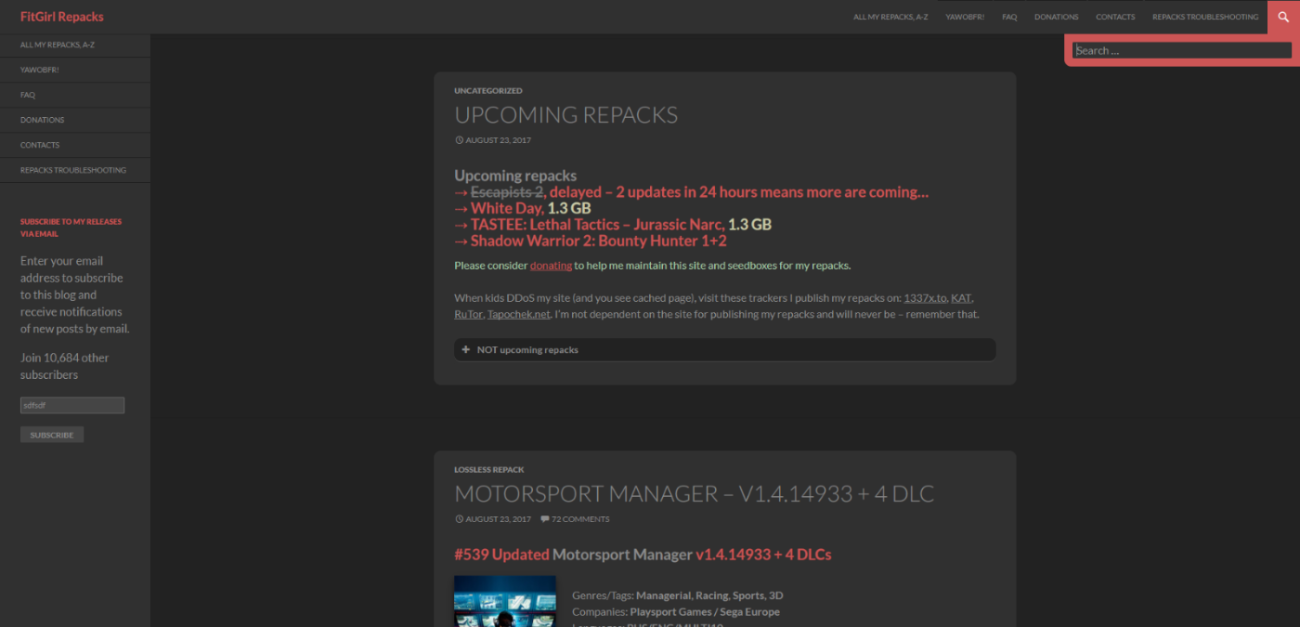Open the Upcoming Repacks post title
Screen dimensions: 1300x627
tap(566, 115)
